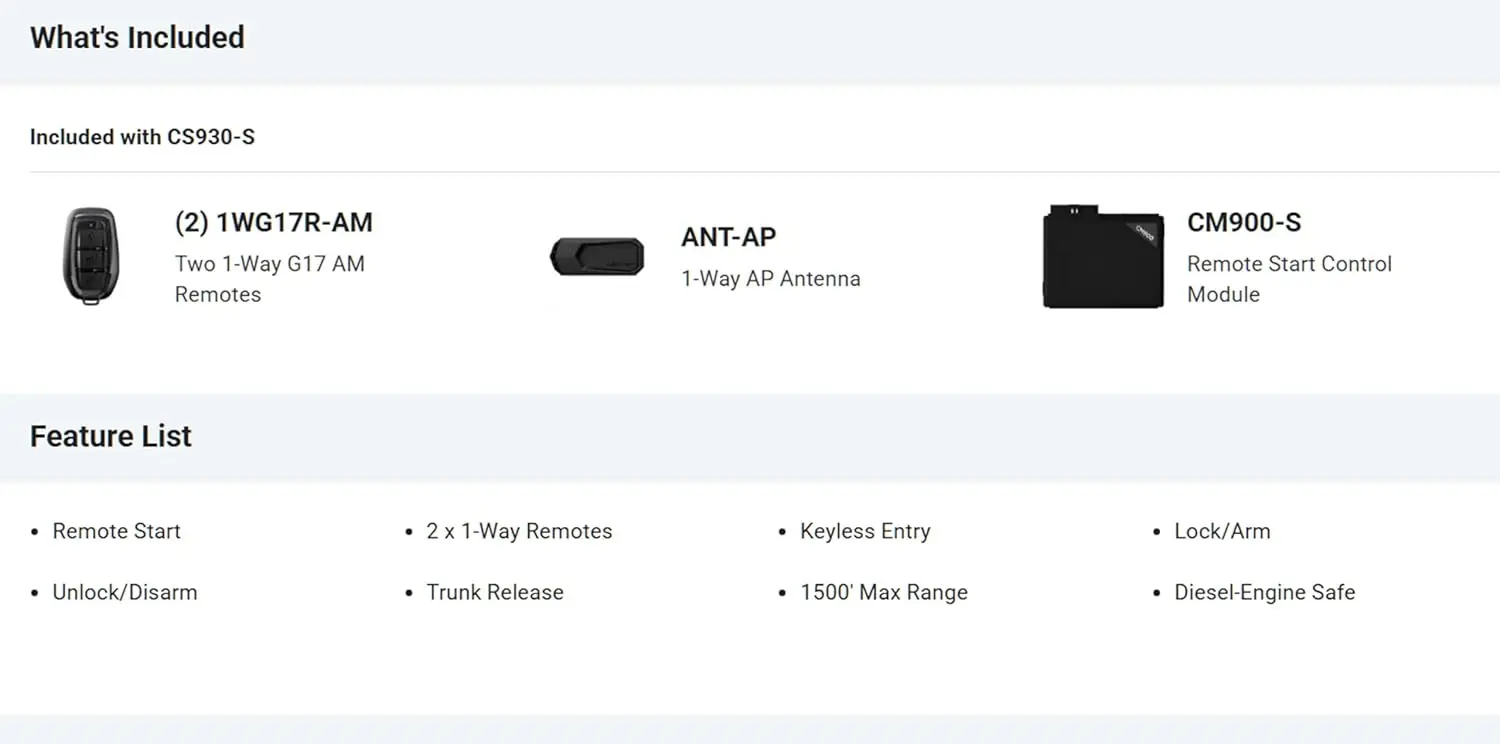Click the Trunk Release feature item
The height and width of the screenshot is (744, 1500).
[x=495, y=592]
